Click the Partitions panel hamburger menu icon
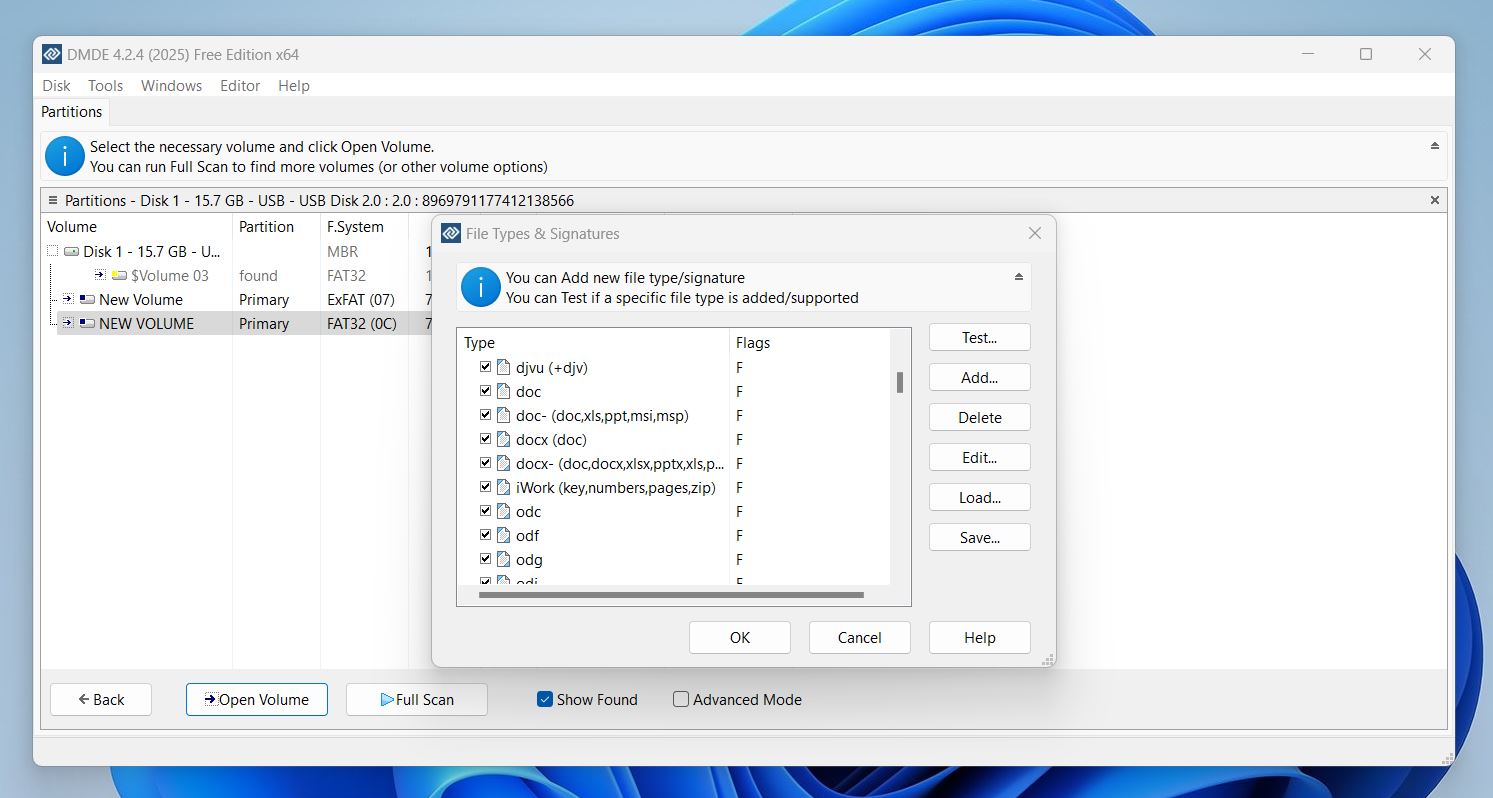 [53, 200]
